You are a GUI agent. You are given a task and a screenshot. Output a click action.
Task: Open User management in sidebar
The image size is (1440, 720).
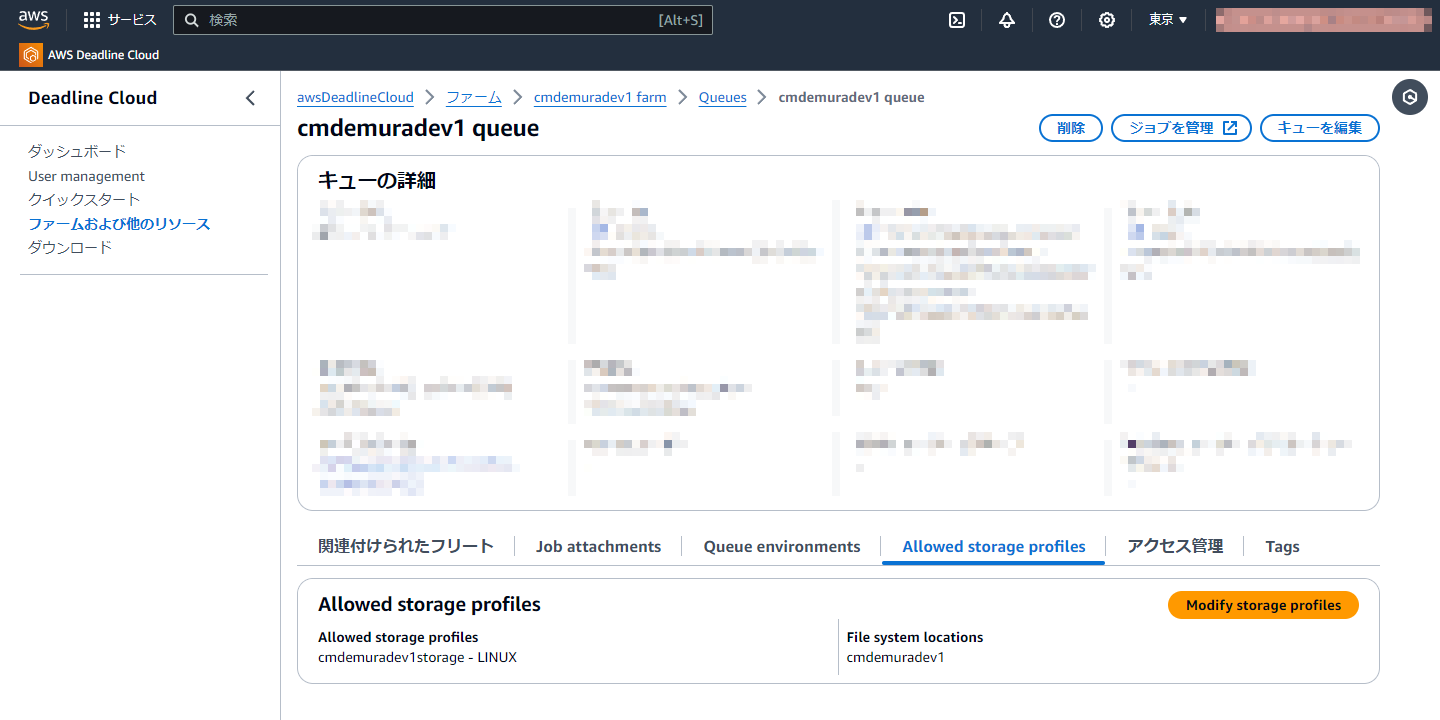(86, 176)
